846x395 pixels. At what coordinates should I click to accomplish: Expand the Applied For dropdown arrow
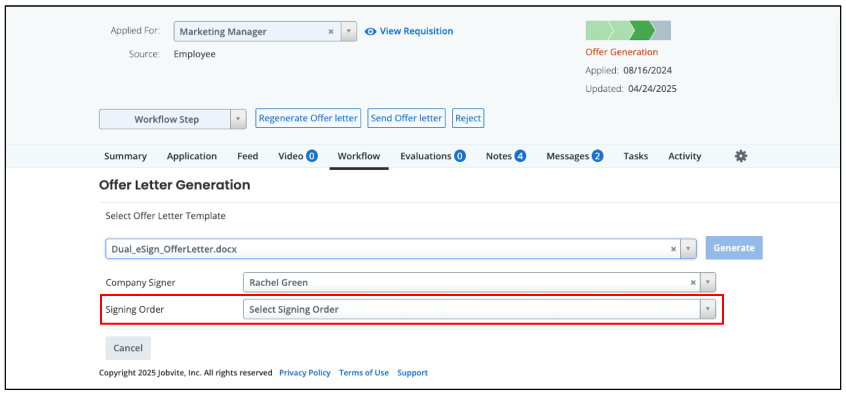point(349,32)
